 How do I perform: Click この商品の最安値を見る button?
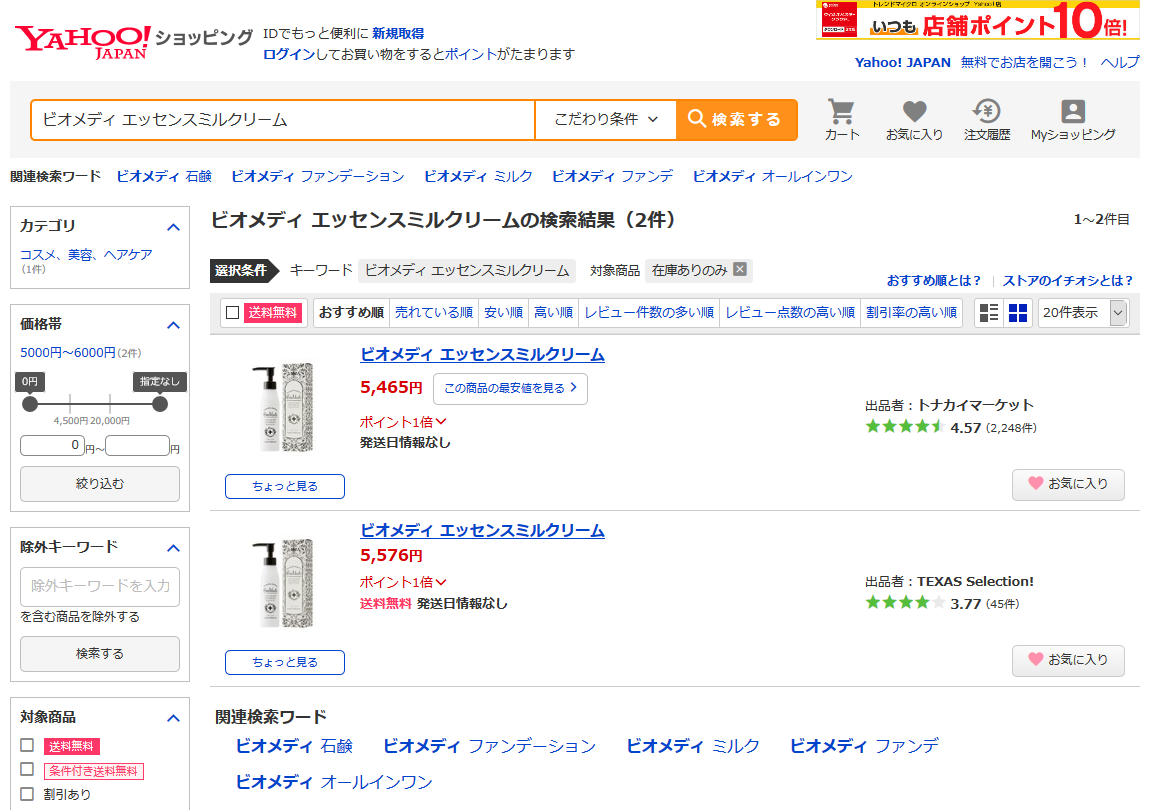click(511, 389)
